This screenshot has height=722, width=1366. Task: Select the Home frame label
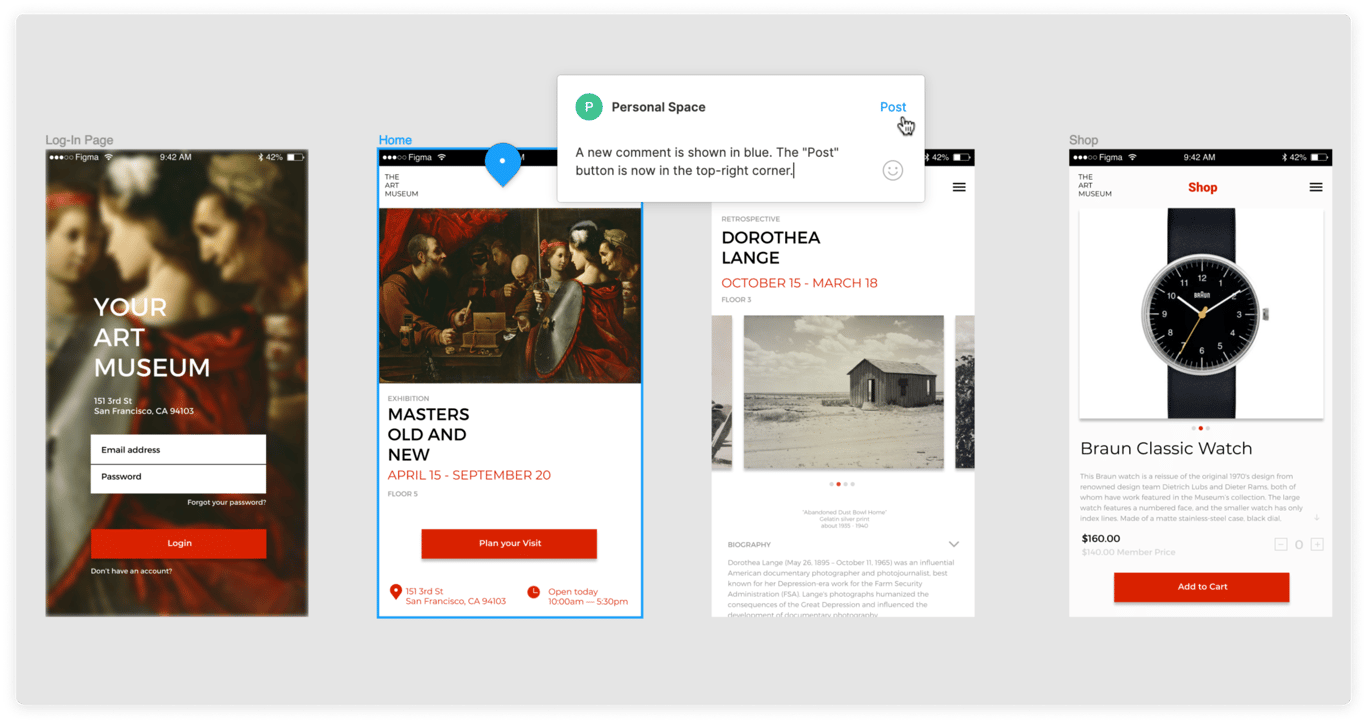395,140
